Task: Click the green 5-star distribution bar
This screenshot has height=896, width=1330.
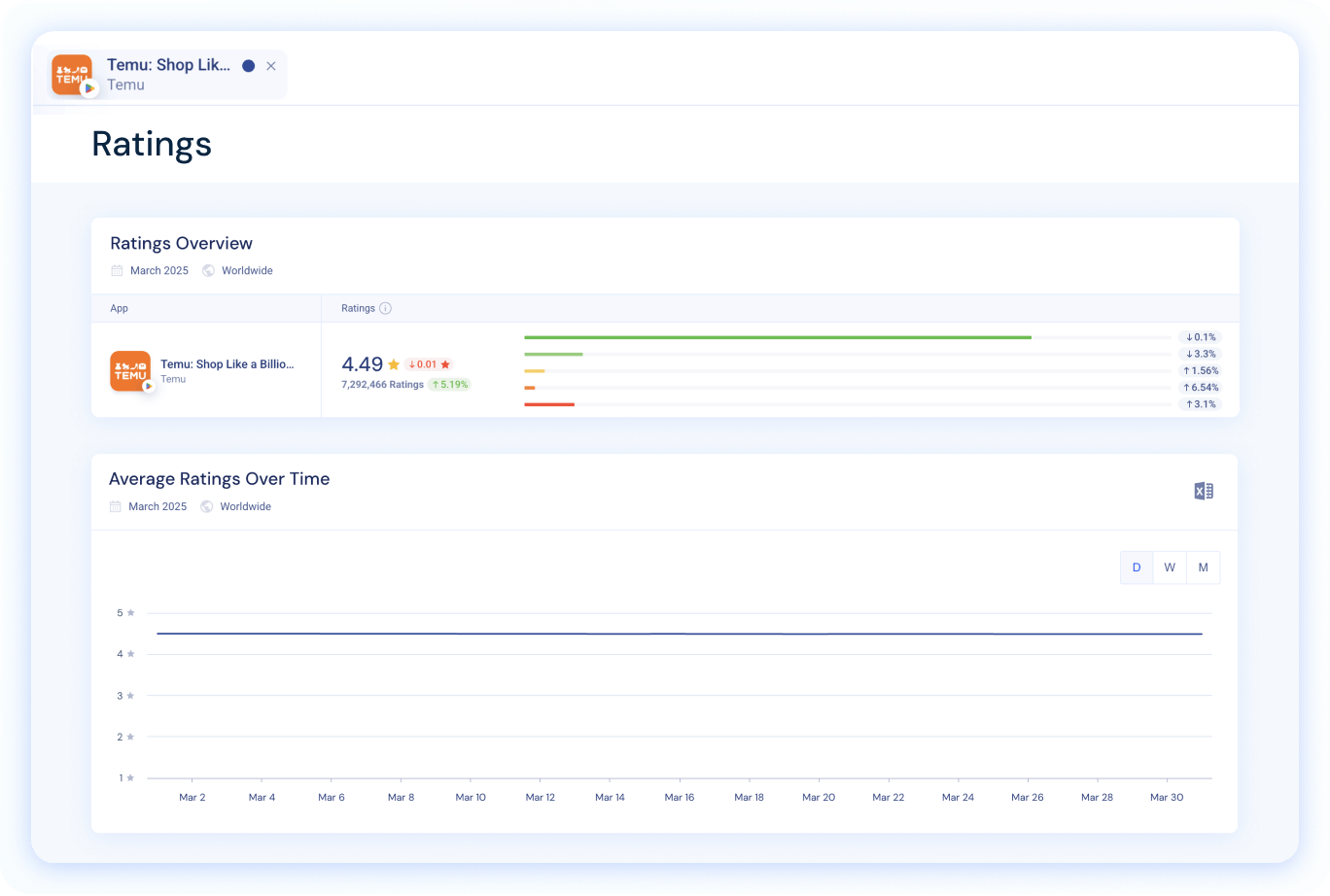Action: coord(778,337)
